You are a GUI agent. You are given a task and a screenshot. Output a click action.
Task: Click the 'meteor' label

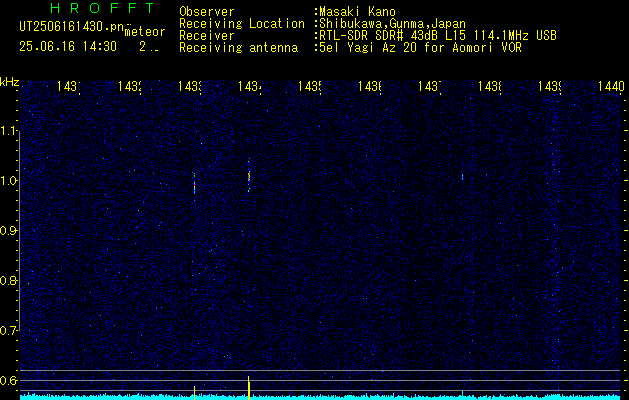[x=145, y=32]
